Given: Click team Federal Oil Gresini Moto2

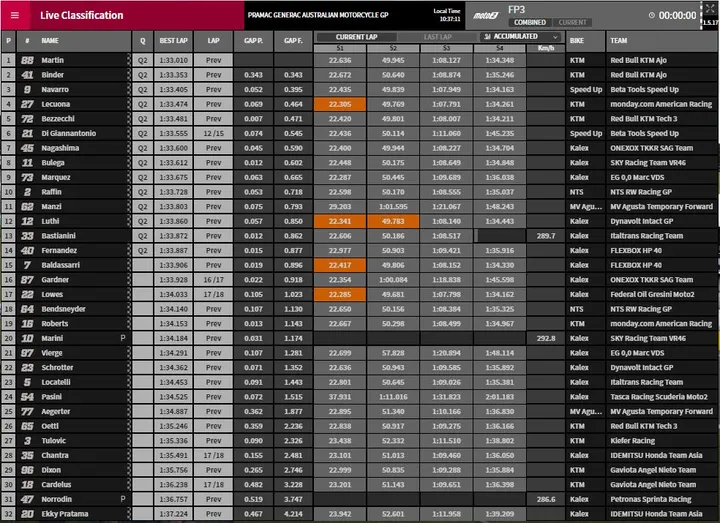Looking at the screenshot, I should point(652,294).
